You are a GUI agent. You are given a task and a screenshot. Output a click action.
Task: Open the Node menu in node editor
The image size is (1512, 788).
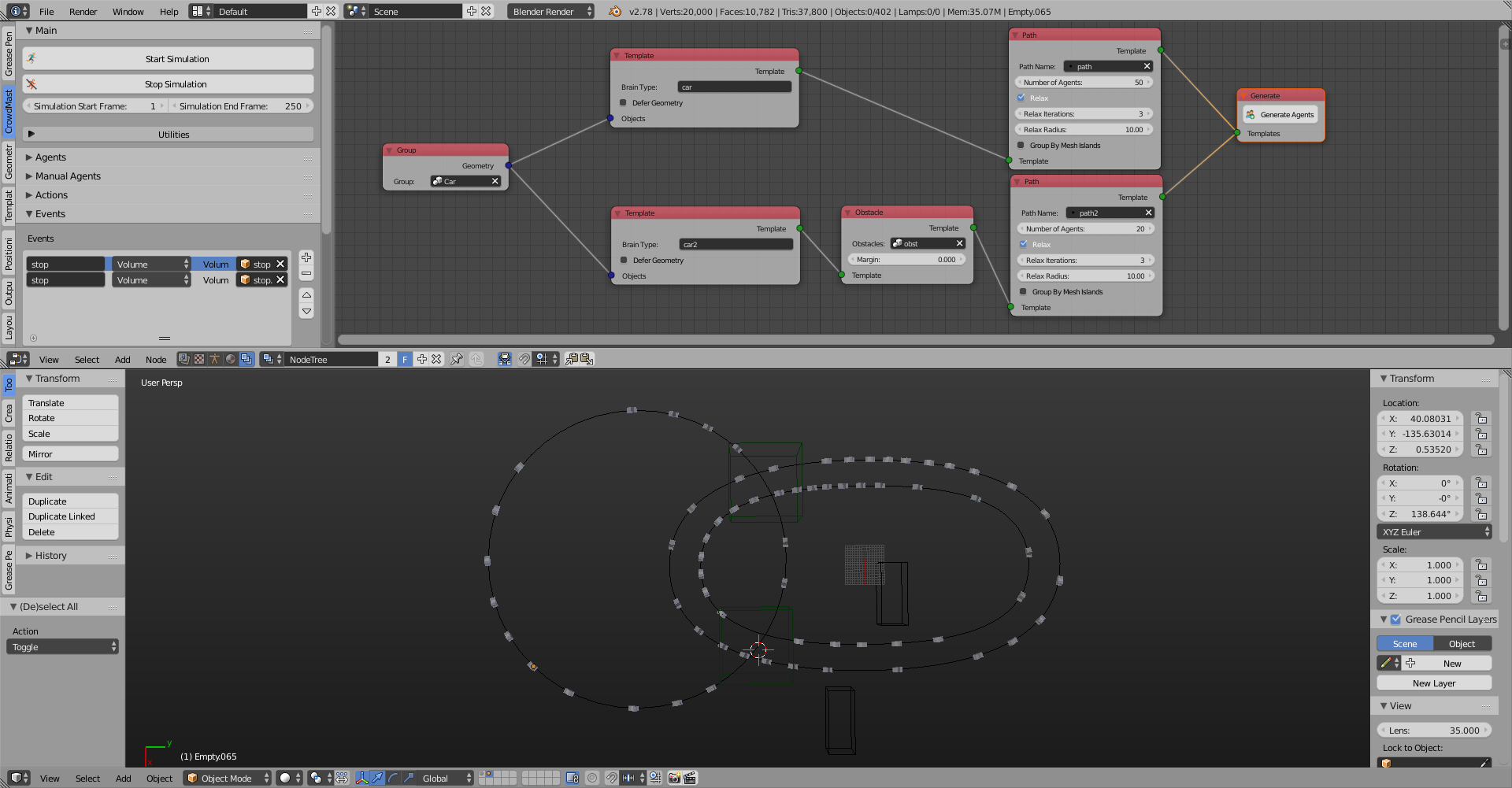tap(156, 360)
